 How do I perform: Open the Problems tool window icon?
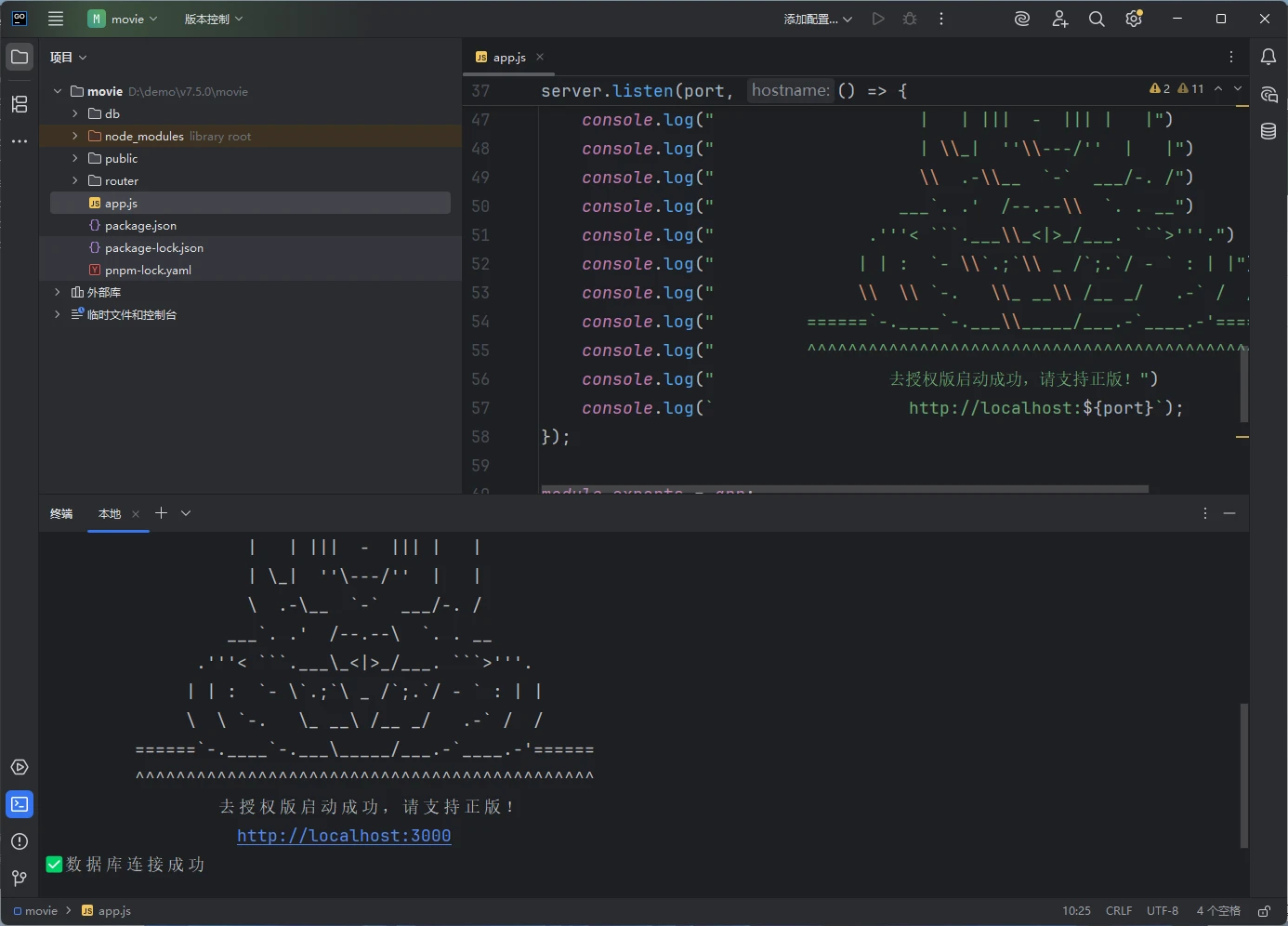tap(20, 841)
